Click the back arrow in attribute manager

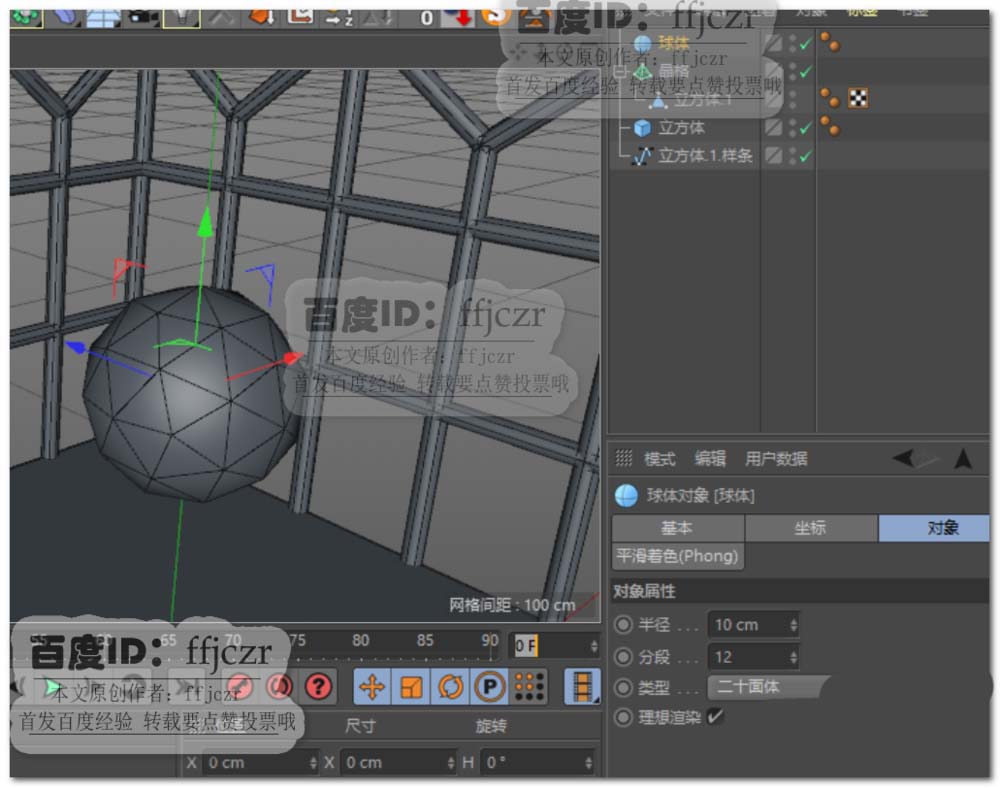pos(903,457)
